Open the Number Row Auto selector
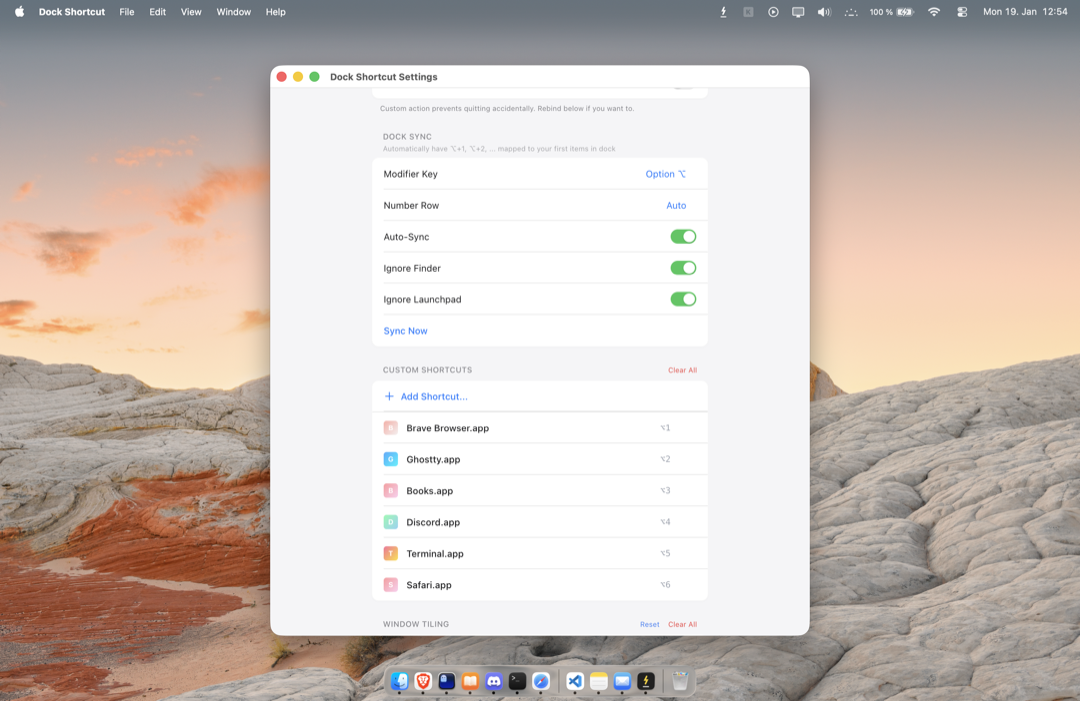This screenshot has width=1080, height=701. tap(676, 205)
